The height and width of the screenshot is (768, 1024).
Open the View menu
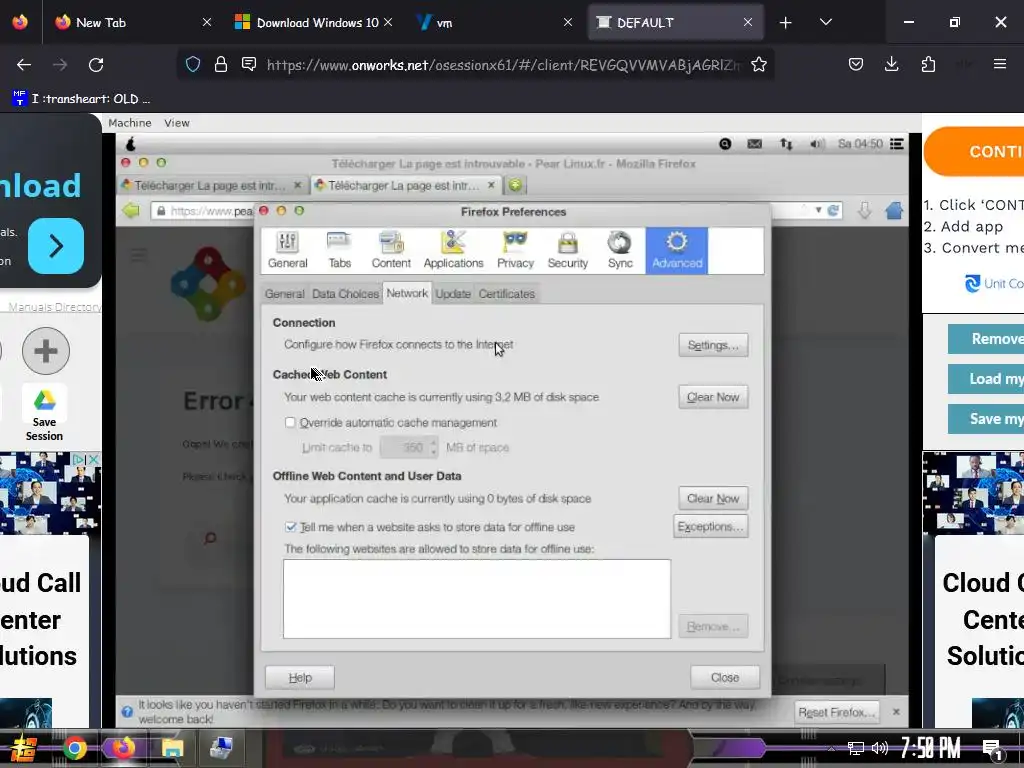coord(176,123)
